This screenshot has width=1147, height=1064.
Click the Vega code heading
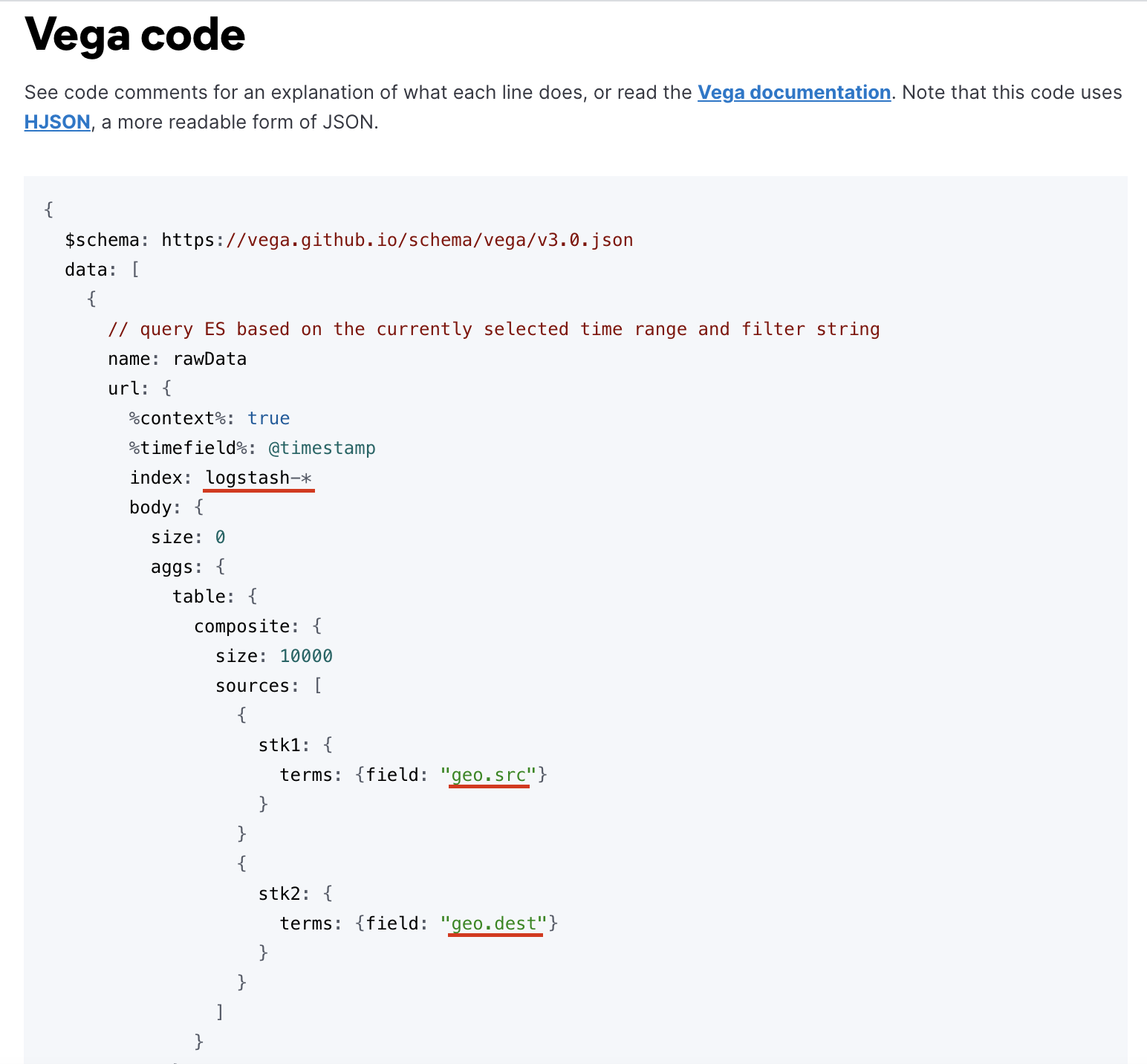tap(134, 35)
